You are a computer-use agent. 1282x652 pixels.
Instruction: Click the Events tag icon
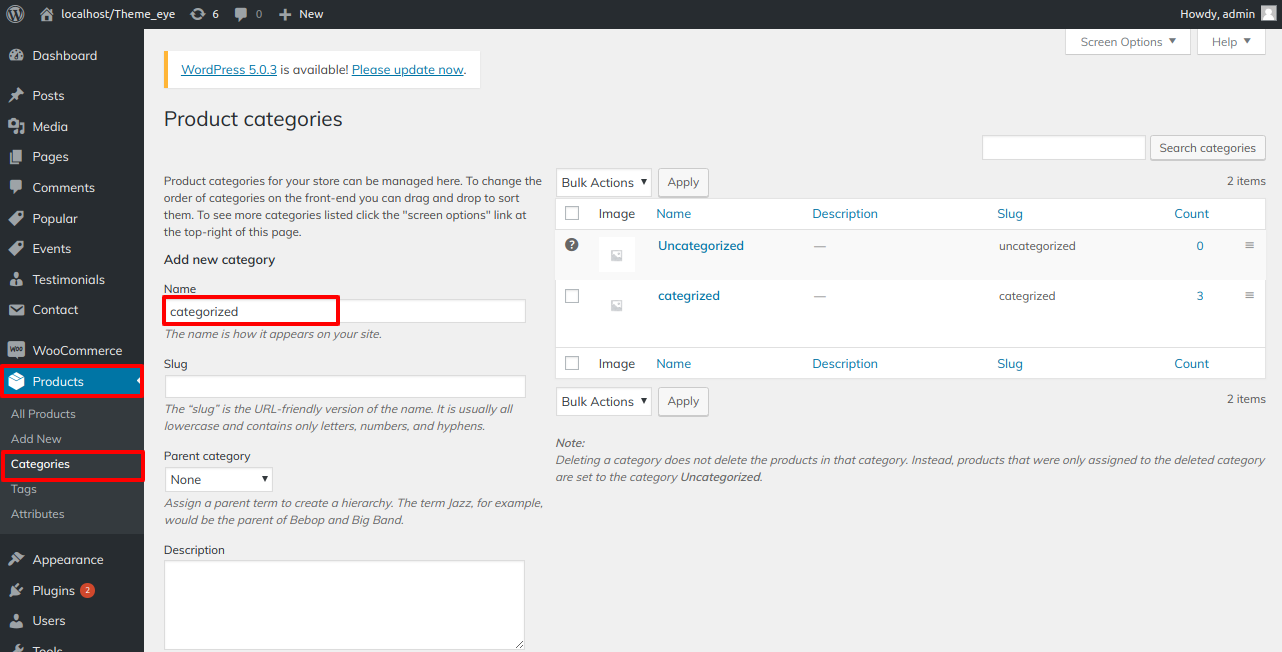[16, 249]
